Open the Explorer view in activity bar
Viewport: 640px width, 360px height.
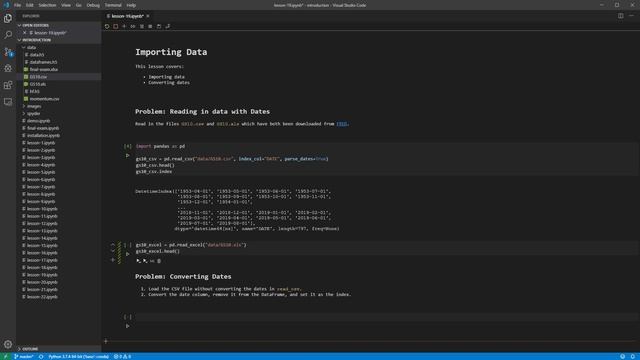tap(8, 18)
